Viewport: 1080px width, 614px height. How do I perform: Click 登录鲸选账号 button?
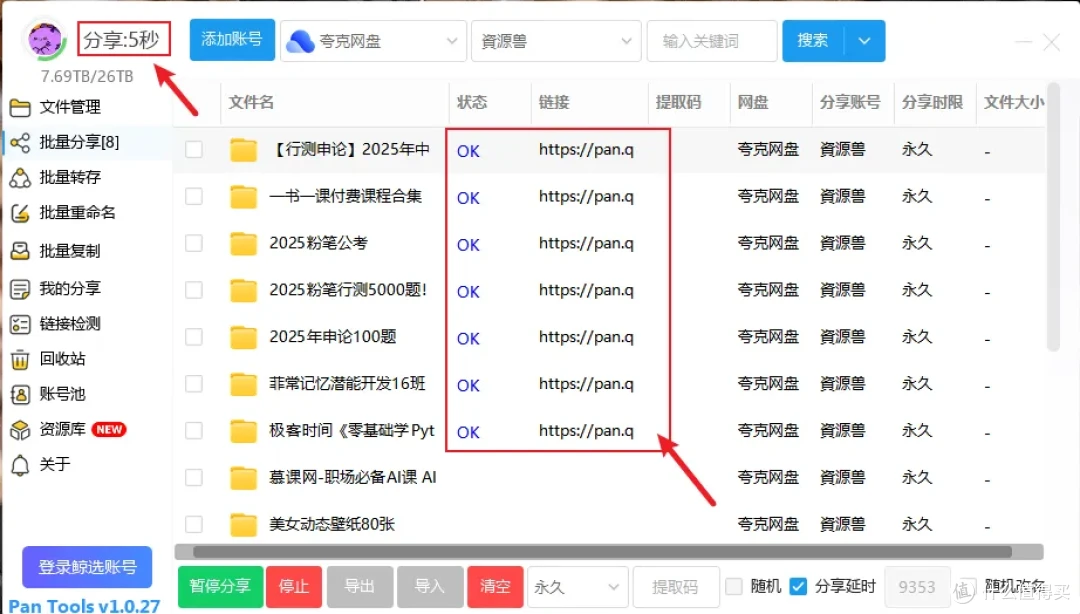tap(87, 567)
